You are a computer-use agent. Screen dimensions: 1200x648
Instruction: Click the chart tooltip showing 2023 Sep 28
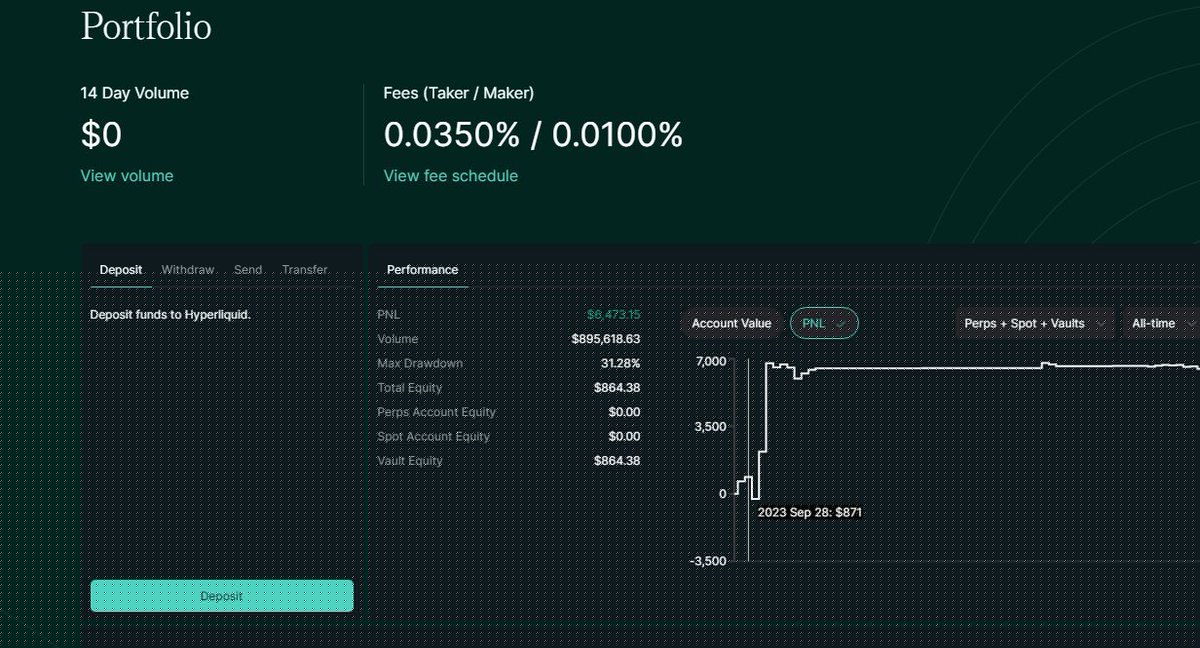click(x=810, y=512)
